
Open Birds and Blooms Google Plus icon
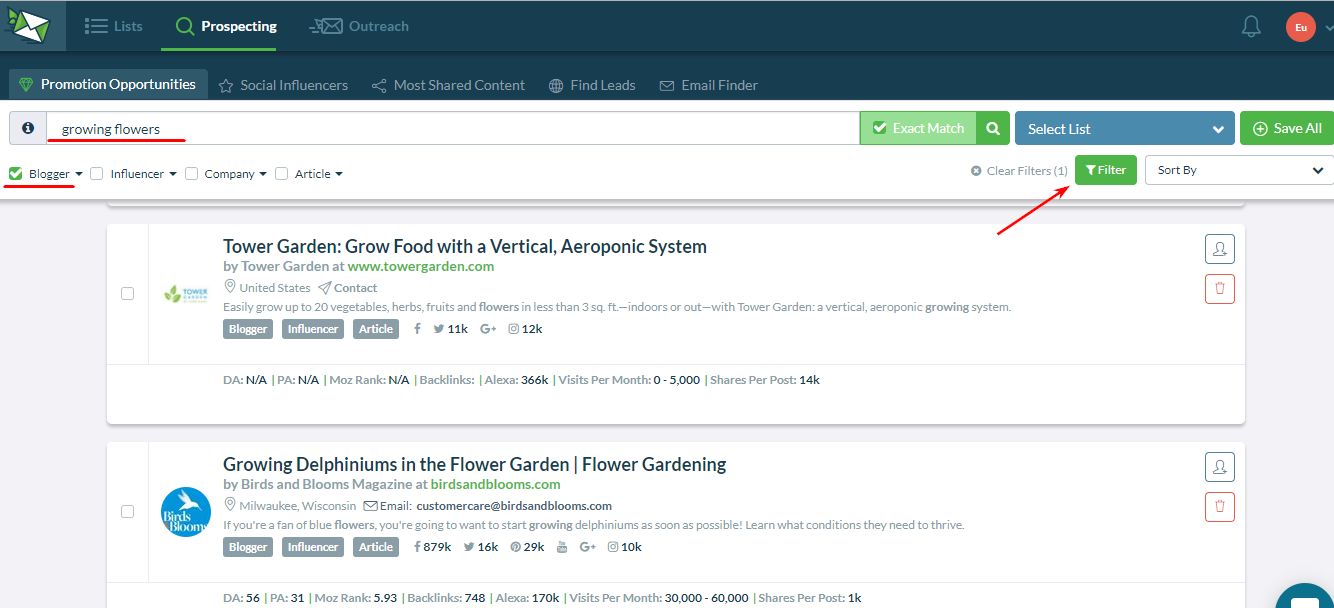click(x=587, y=547)
